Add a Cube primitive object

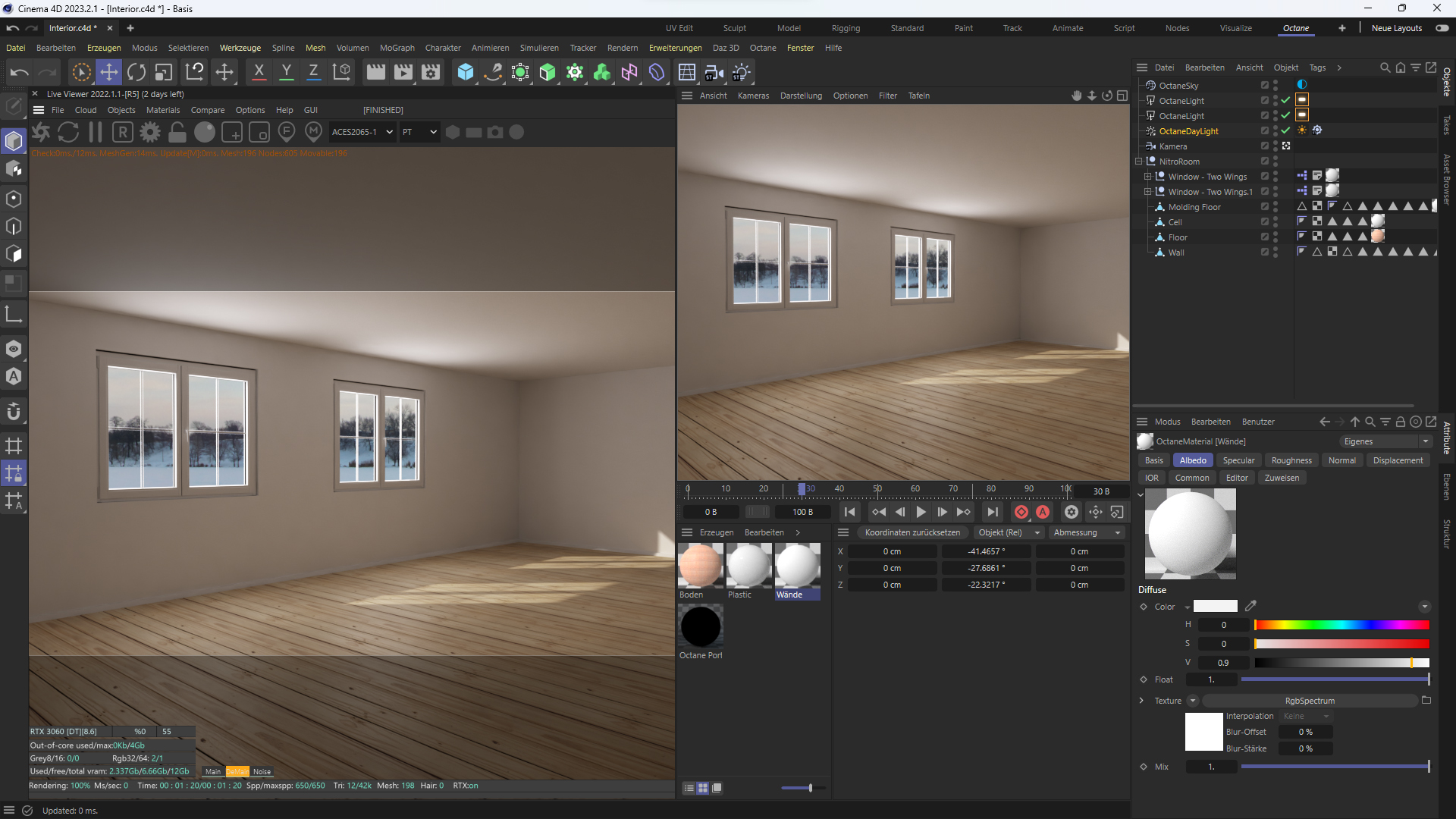(465, 72)
